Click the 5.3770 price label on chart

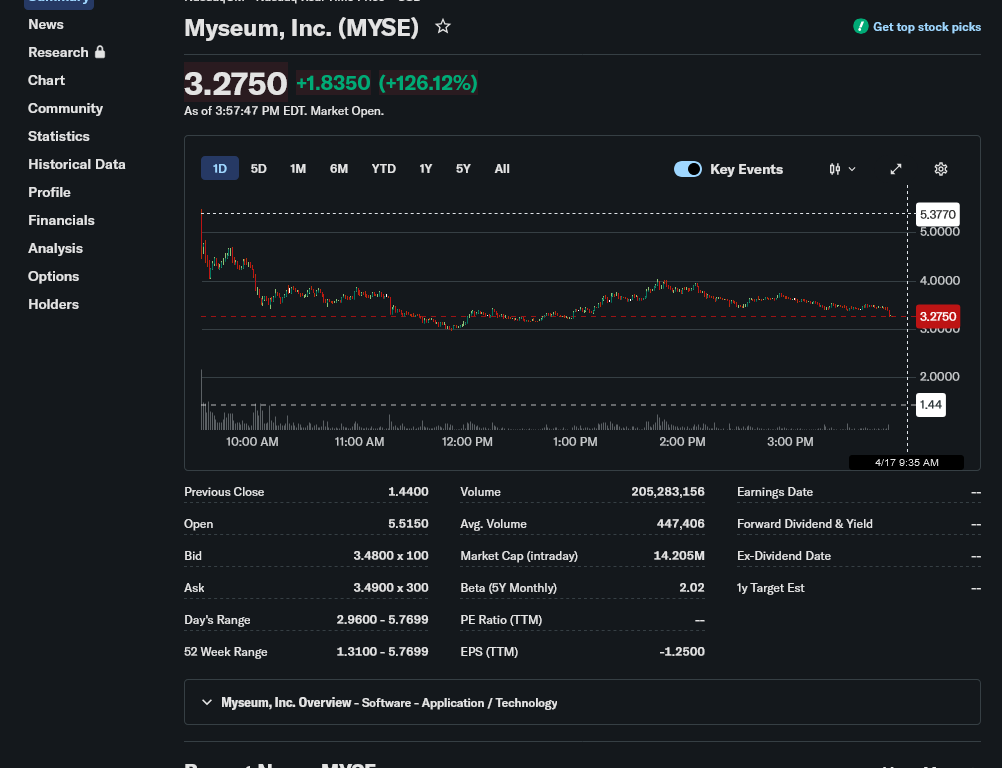[x=937, y=215]
